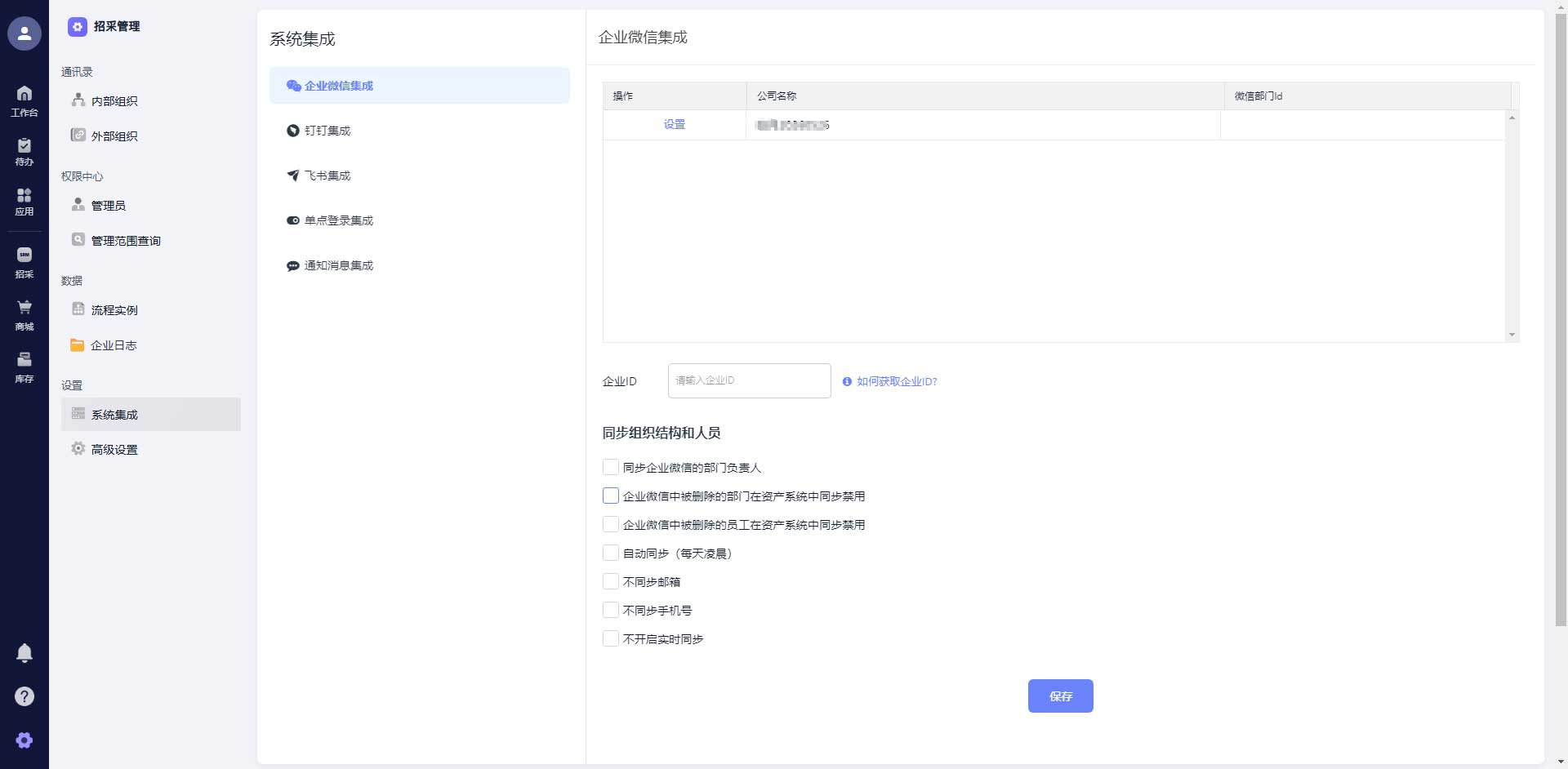The width and height of the screenshot is (1568, 769).
Task: Toggle 不同步手机号 checkbox
Action: pyautogui.click(x=611, y=610)
